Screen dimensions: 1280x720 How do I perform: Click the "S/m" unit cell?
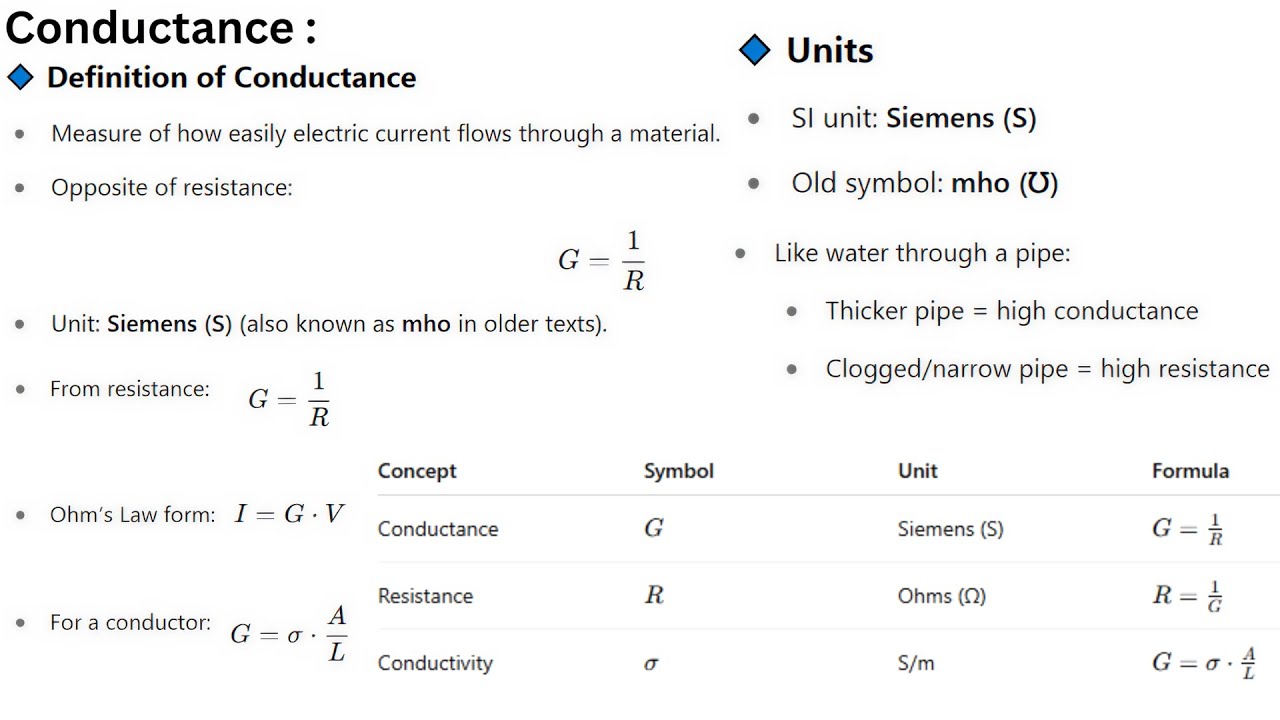pyautogui.click(x=916, y=663)
